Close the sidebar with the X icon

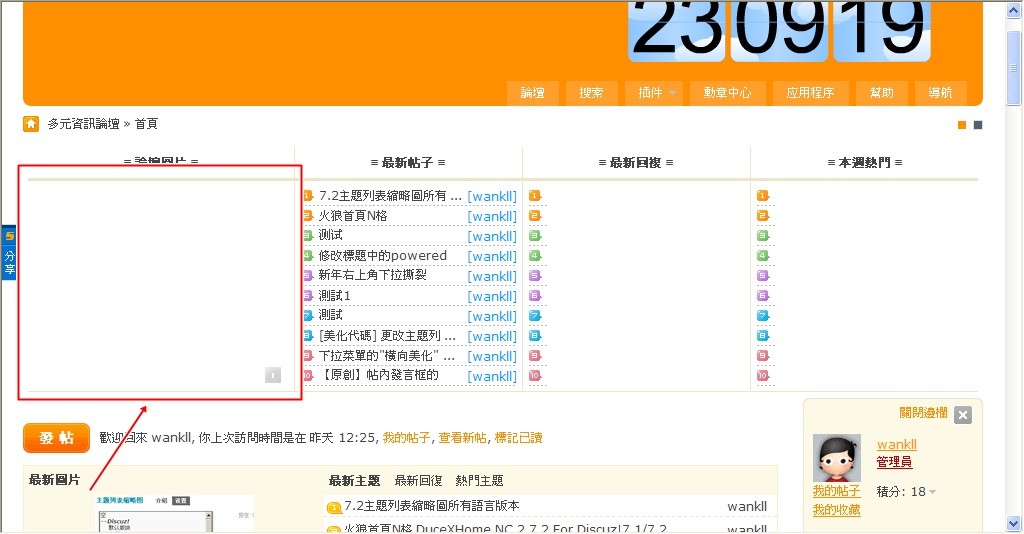pos(962,415)
